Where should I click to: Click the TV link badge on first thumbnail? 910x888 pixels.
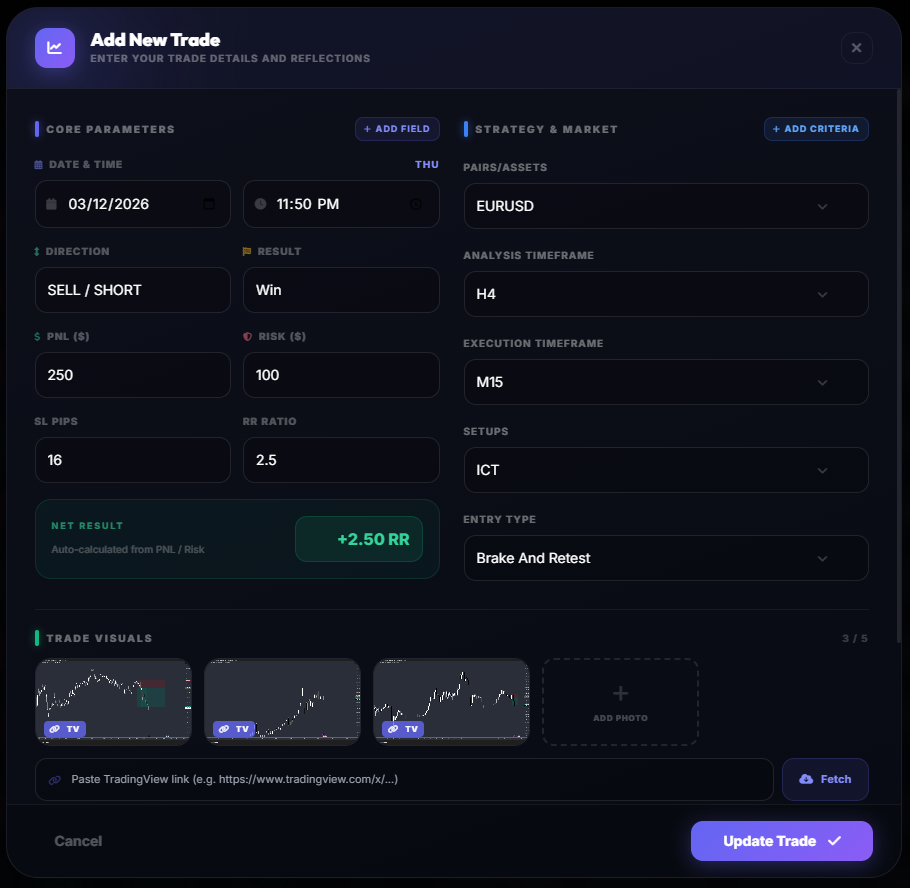point(65,729)
